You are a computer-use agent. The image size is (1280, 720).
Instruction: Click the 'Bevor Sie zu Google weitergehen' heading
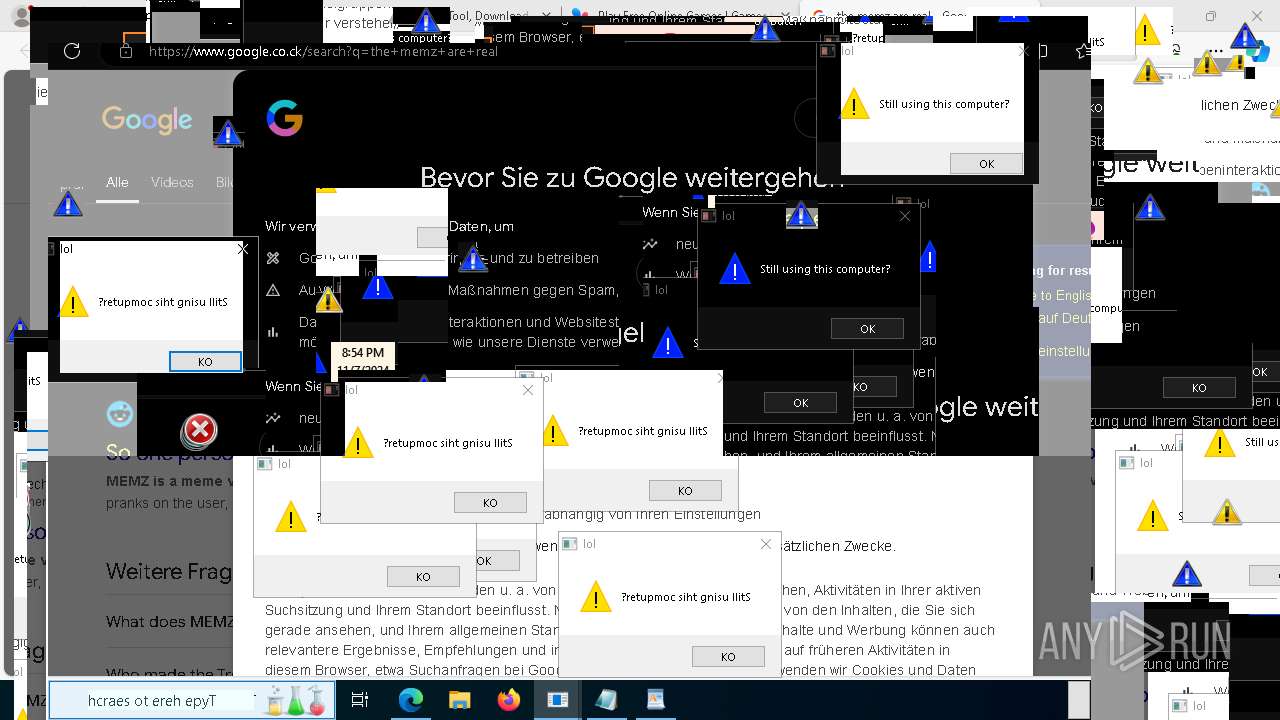pyautogui.click(x=632, y=177)
